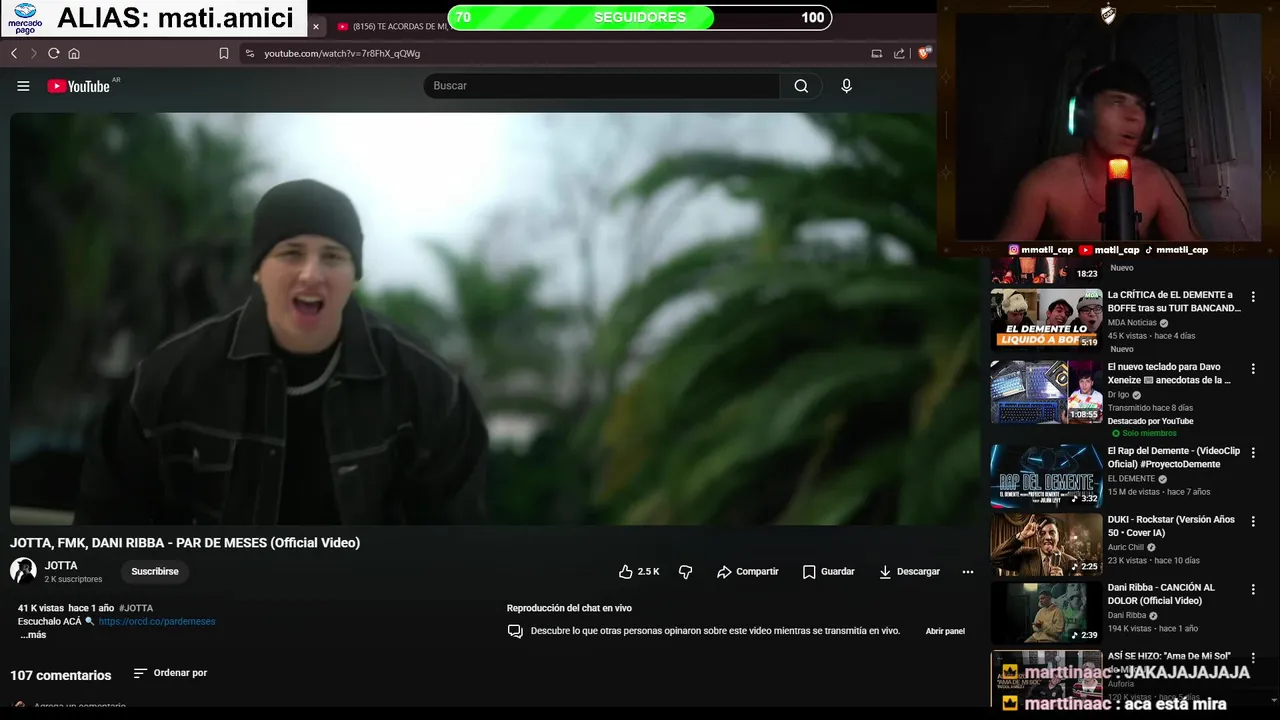Click title DUKI - Rockstar (Versión Años 50

1171,526
